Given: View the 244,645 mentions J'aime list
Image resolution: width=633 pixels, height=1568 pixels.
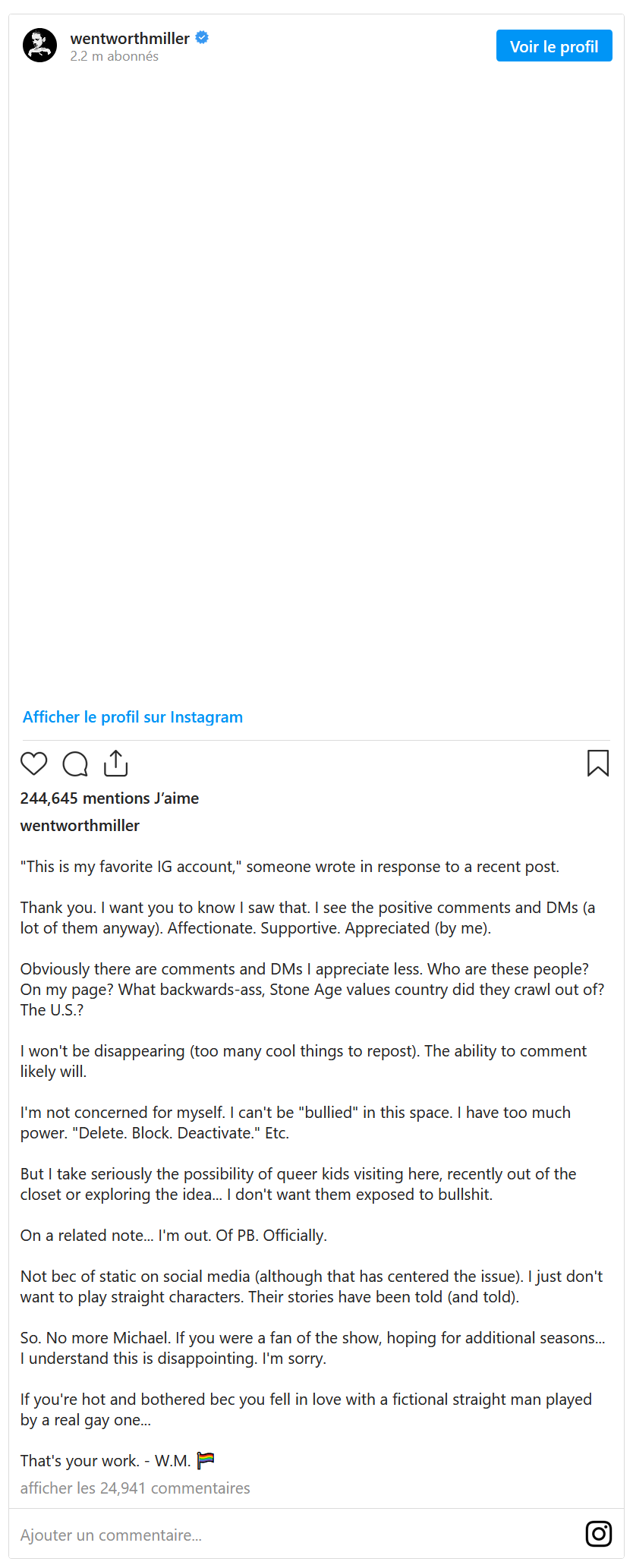Looking at the screenshot, I should (x=109, y=798).
